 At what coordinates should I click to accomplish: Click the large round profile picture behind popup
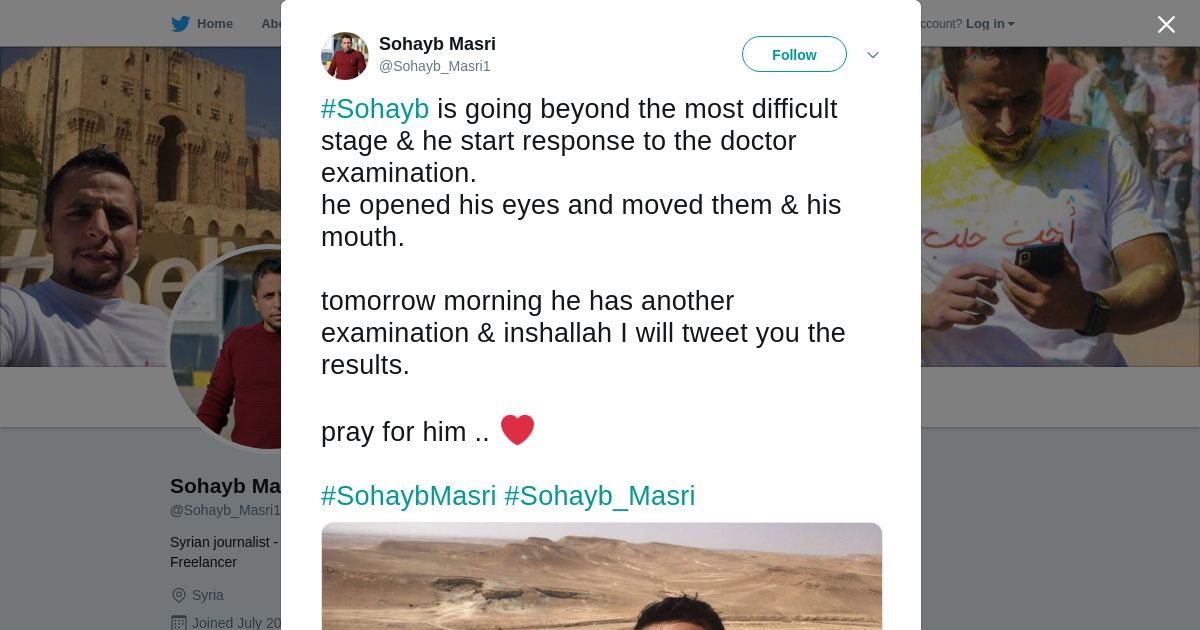[225, 345]
